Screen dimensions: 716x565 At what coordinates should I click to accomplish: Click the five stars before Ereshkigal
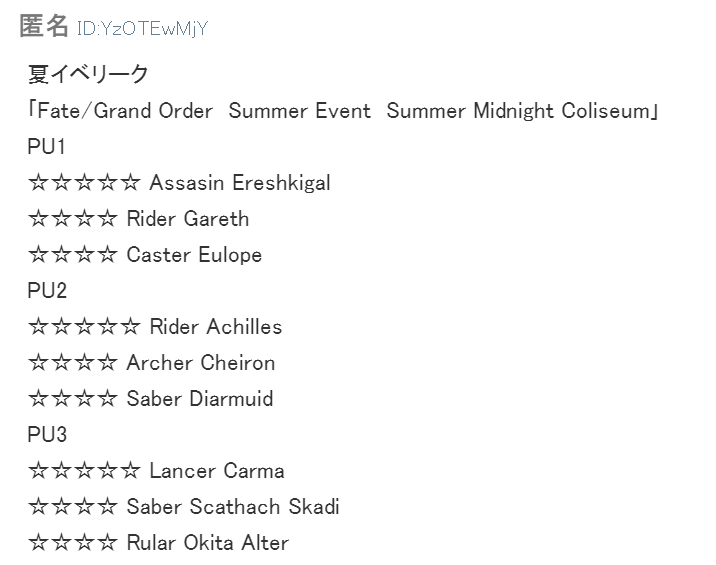coord(84,183)
